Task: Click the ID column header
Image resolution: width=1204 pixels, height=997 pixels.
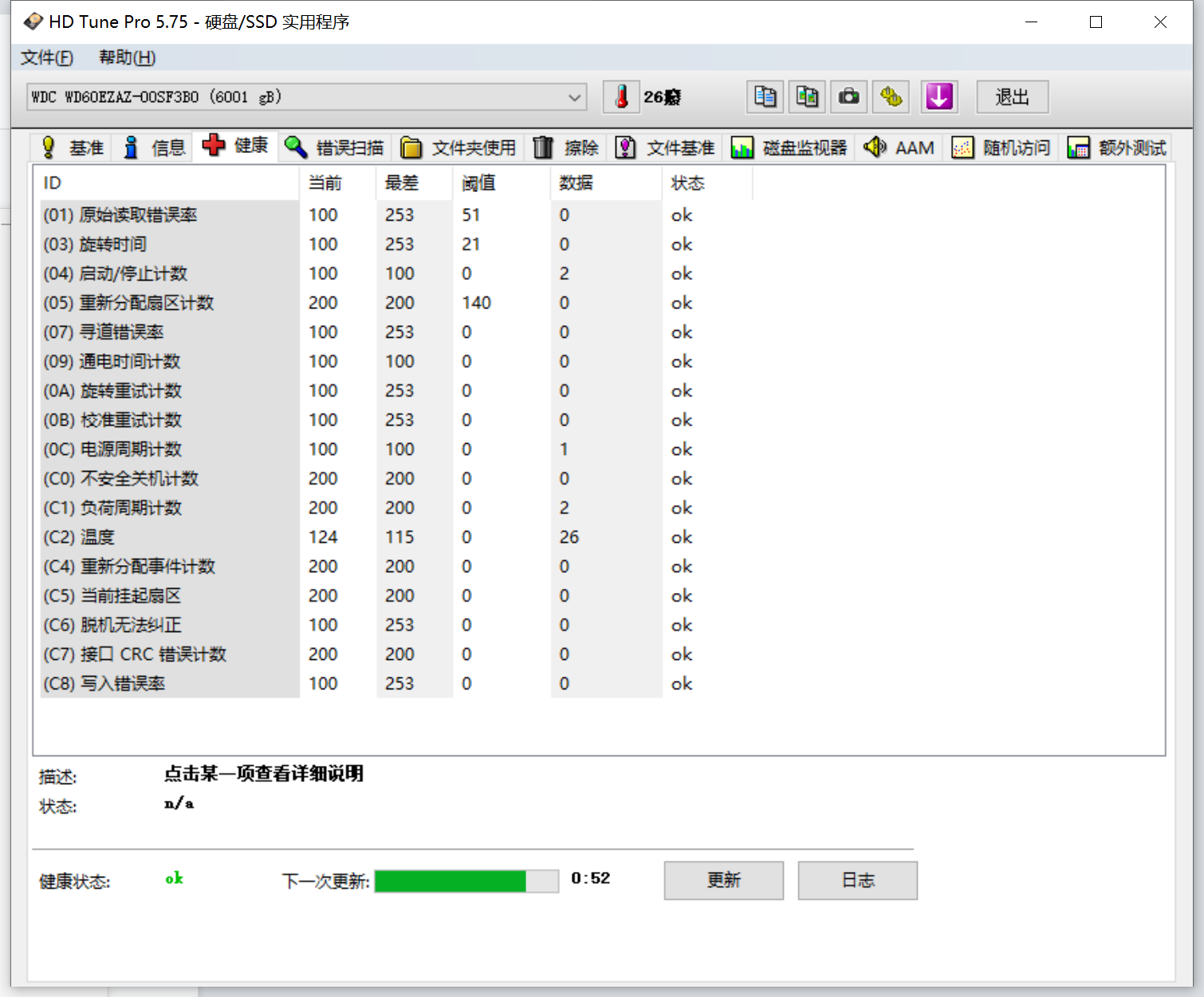Action: [168, 183]
